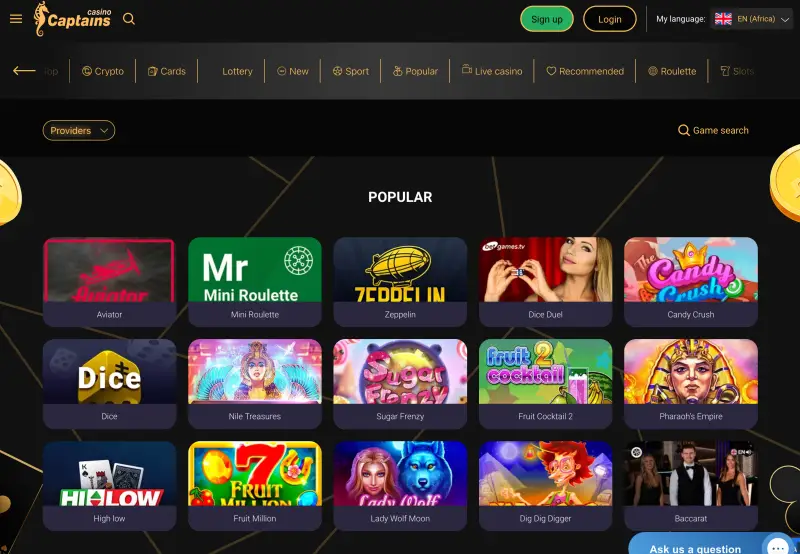800x554 pixels.
Task: Select the Crypto category
Action: pyautogui.click(x=103, y=71)
